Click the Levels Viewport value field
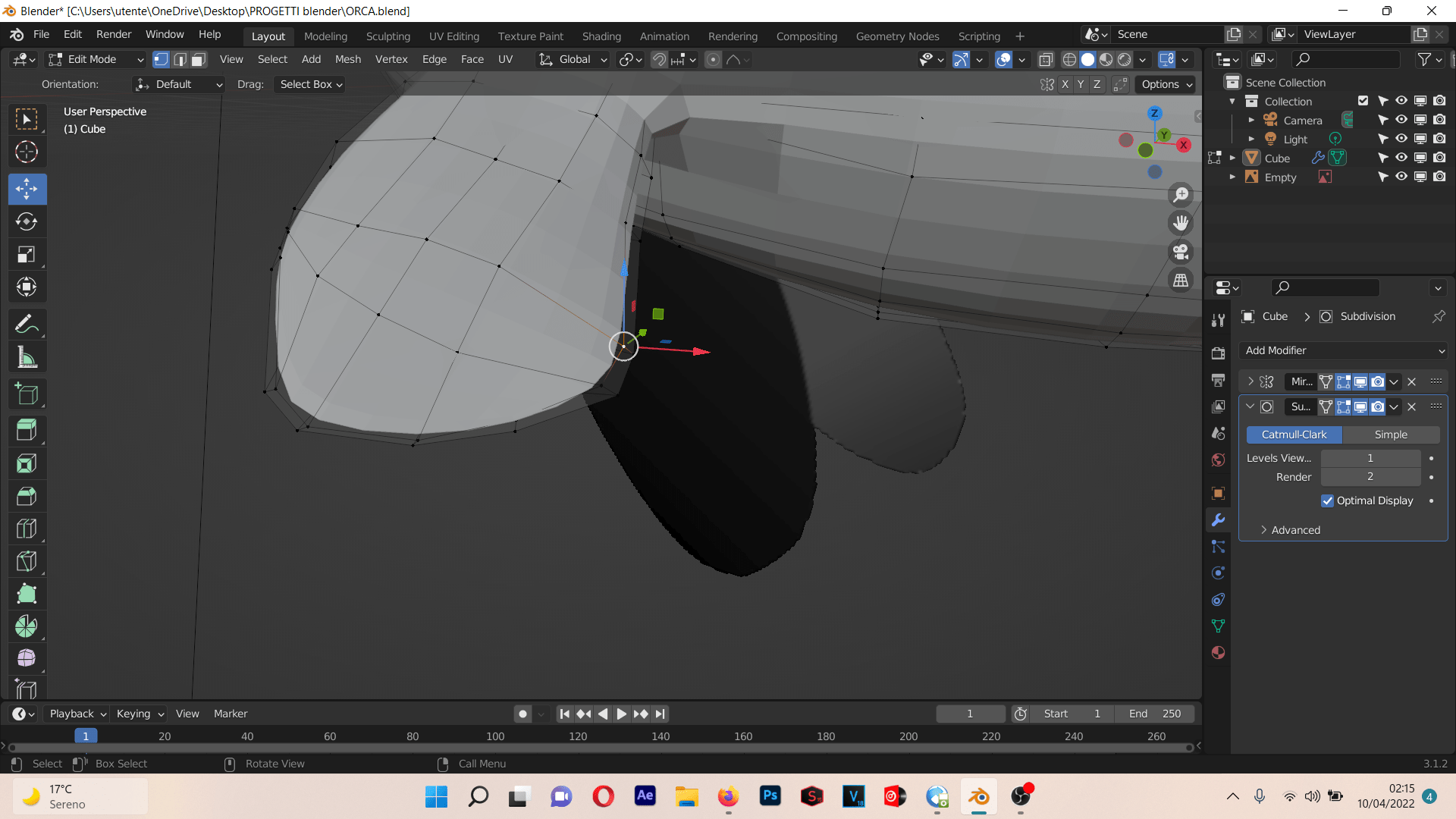 (x=1370, y=458)
